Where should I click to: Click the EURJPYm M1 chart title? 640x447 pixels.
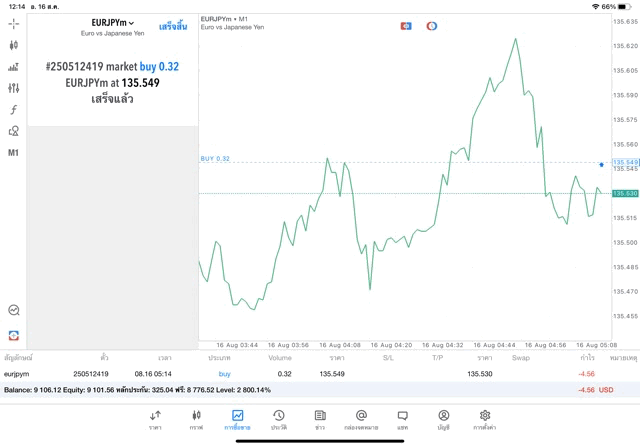coord(224,19)
